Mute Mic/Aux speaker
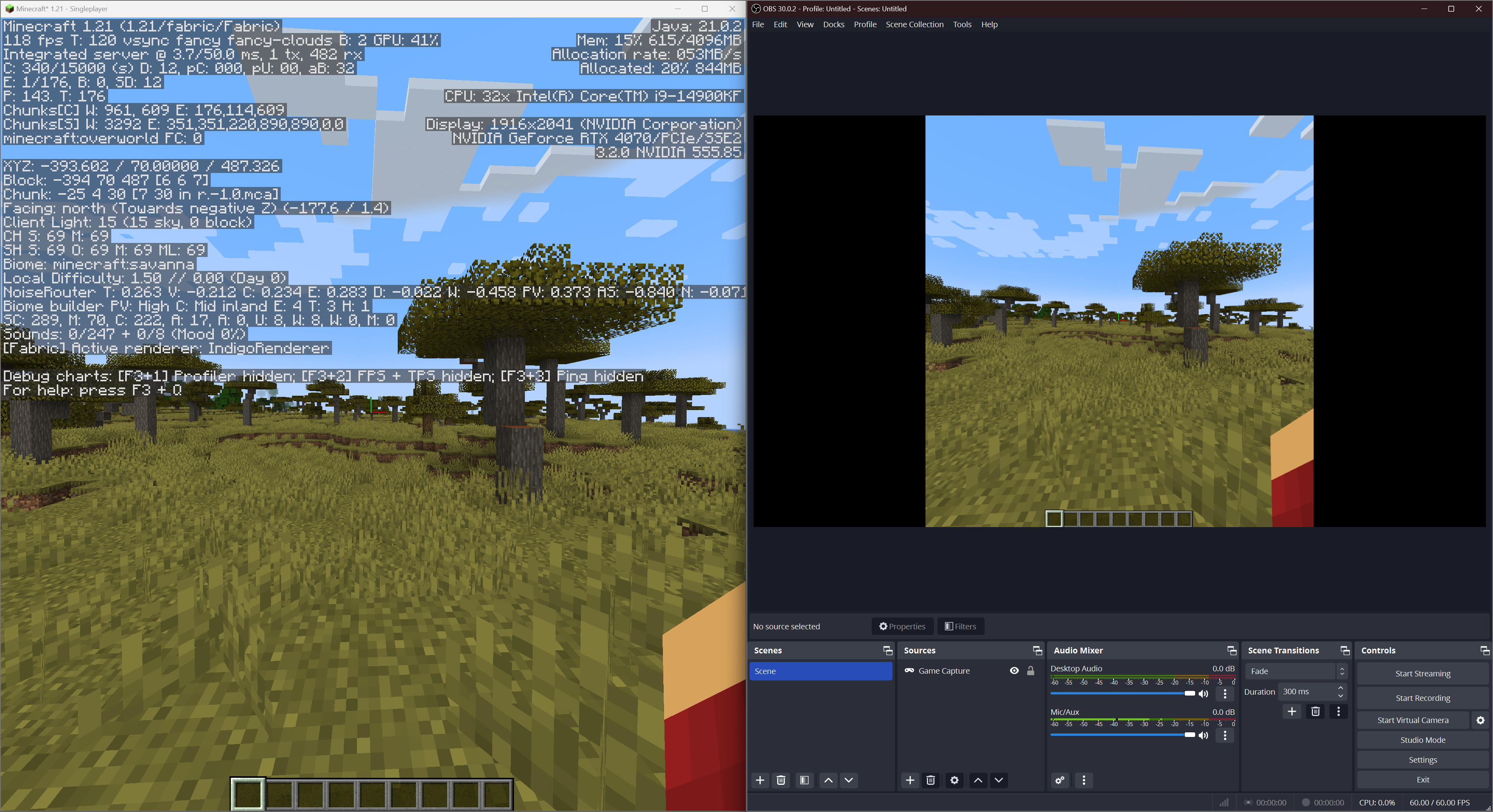 [1203, 735]
